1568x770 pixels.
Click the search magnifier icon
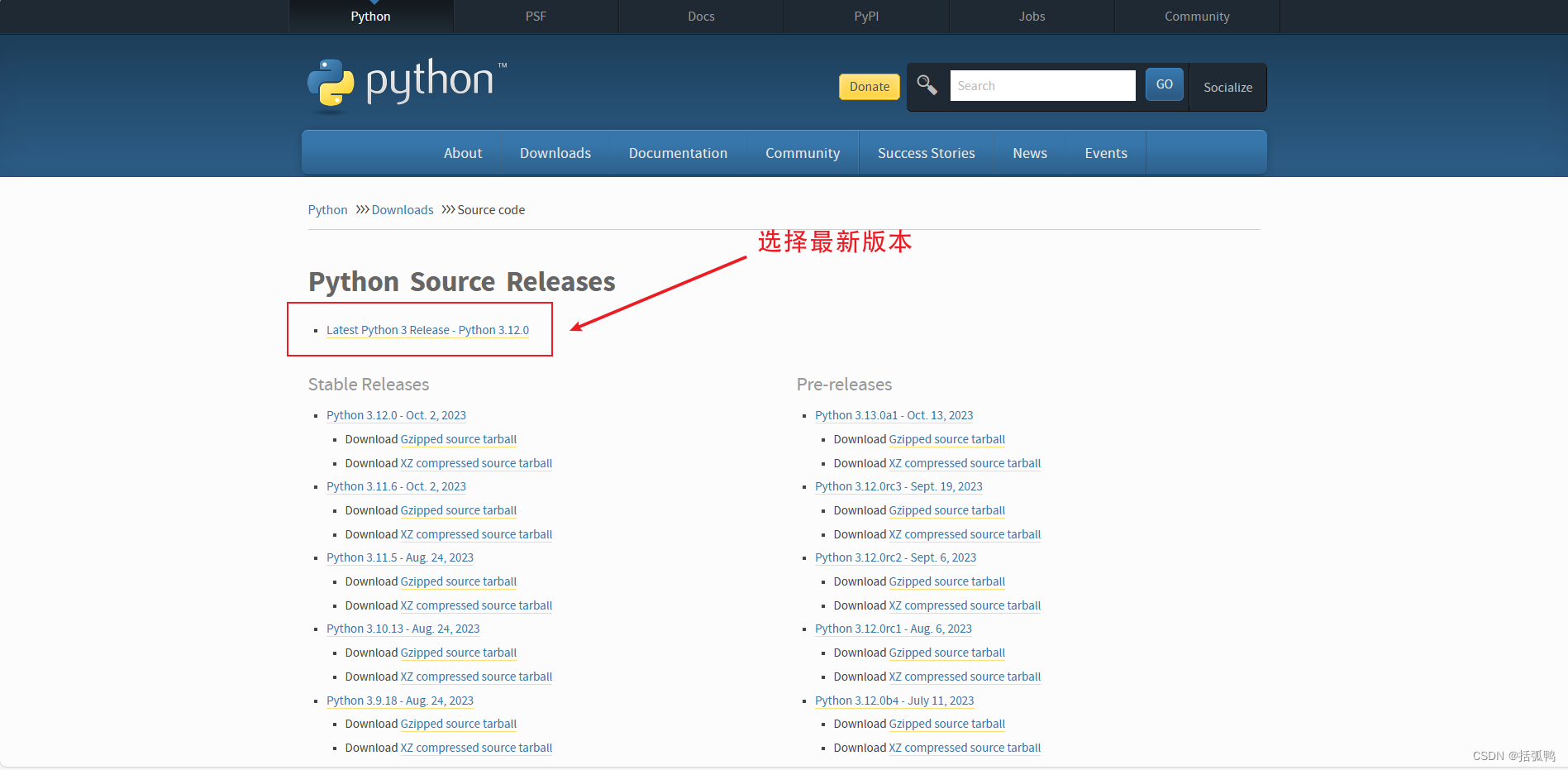point(927,85)
